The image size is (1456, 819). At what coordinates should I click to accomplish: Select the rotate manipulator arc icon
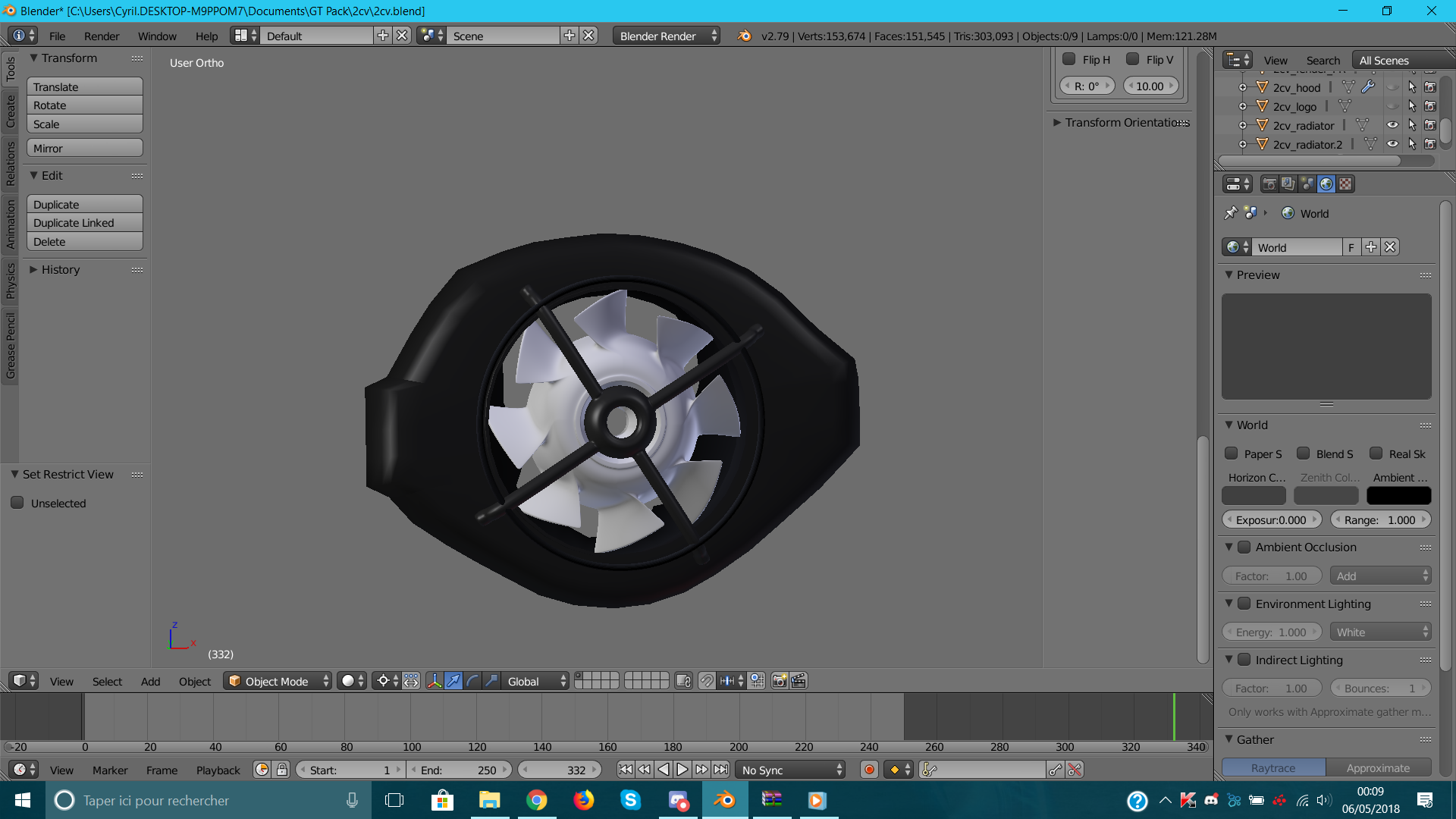coord(472,681)
